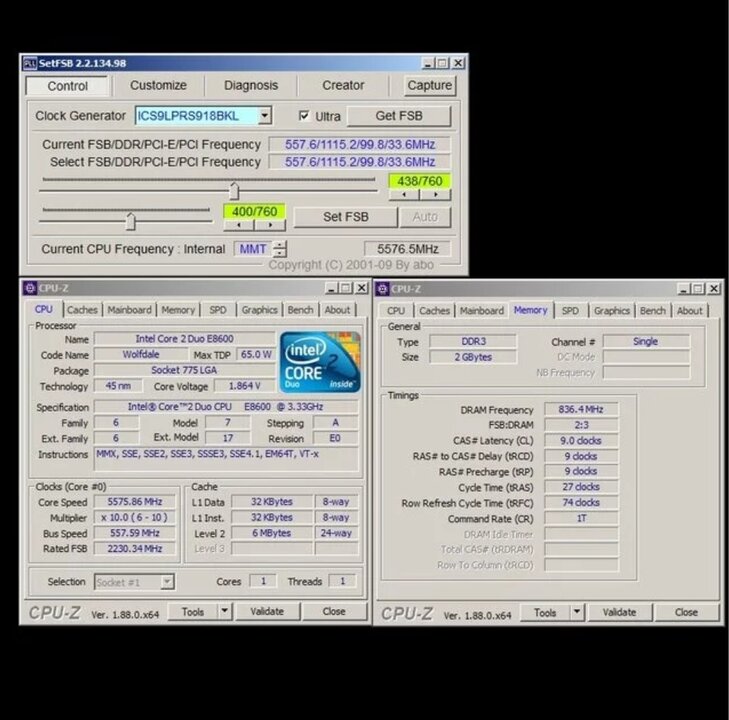The width and height of the screenshot is (729, 720).
Task: Open Memory tab in left CPU-Z window
Action: pyautogui.click(x=178, y=310)
